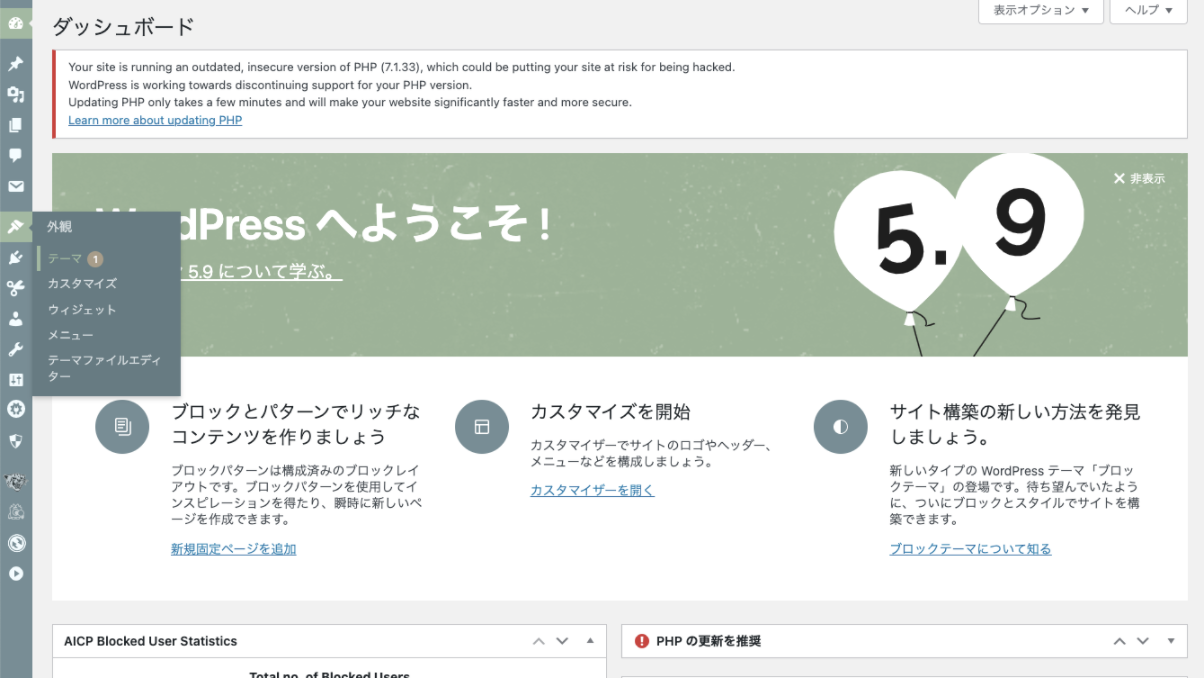Open Posts via the pushpin icon
The width and height of the screenshot is (1204, 678).
tap(15, 64)
